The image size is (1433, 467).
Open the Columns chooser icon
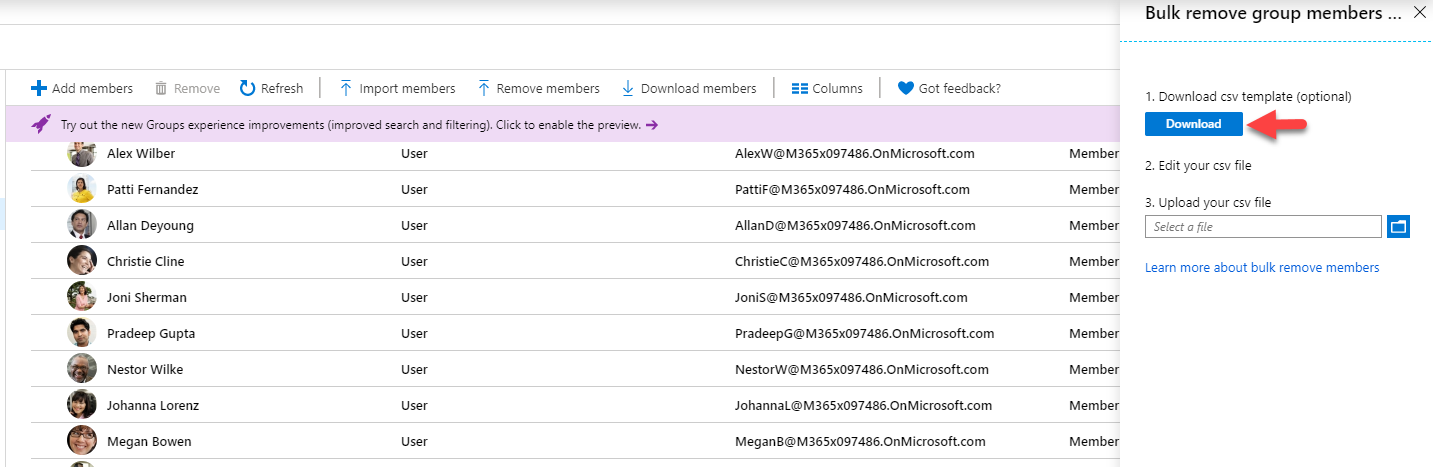pos(799,88)
